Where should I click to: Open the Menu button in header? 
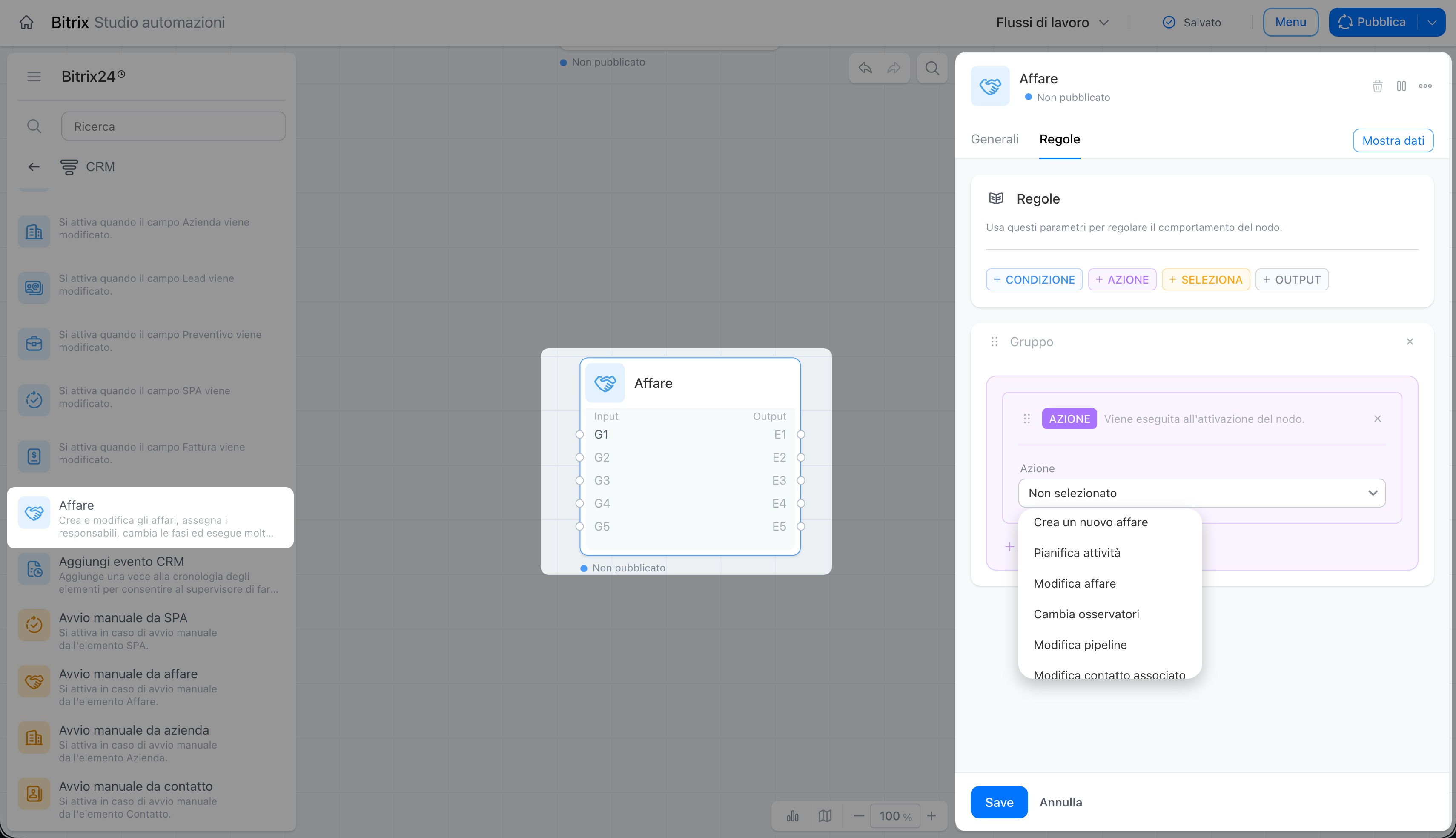[1290, 23]
